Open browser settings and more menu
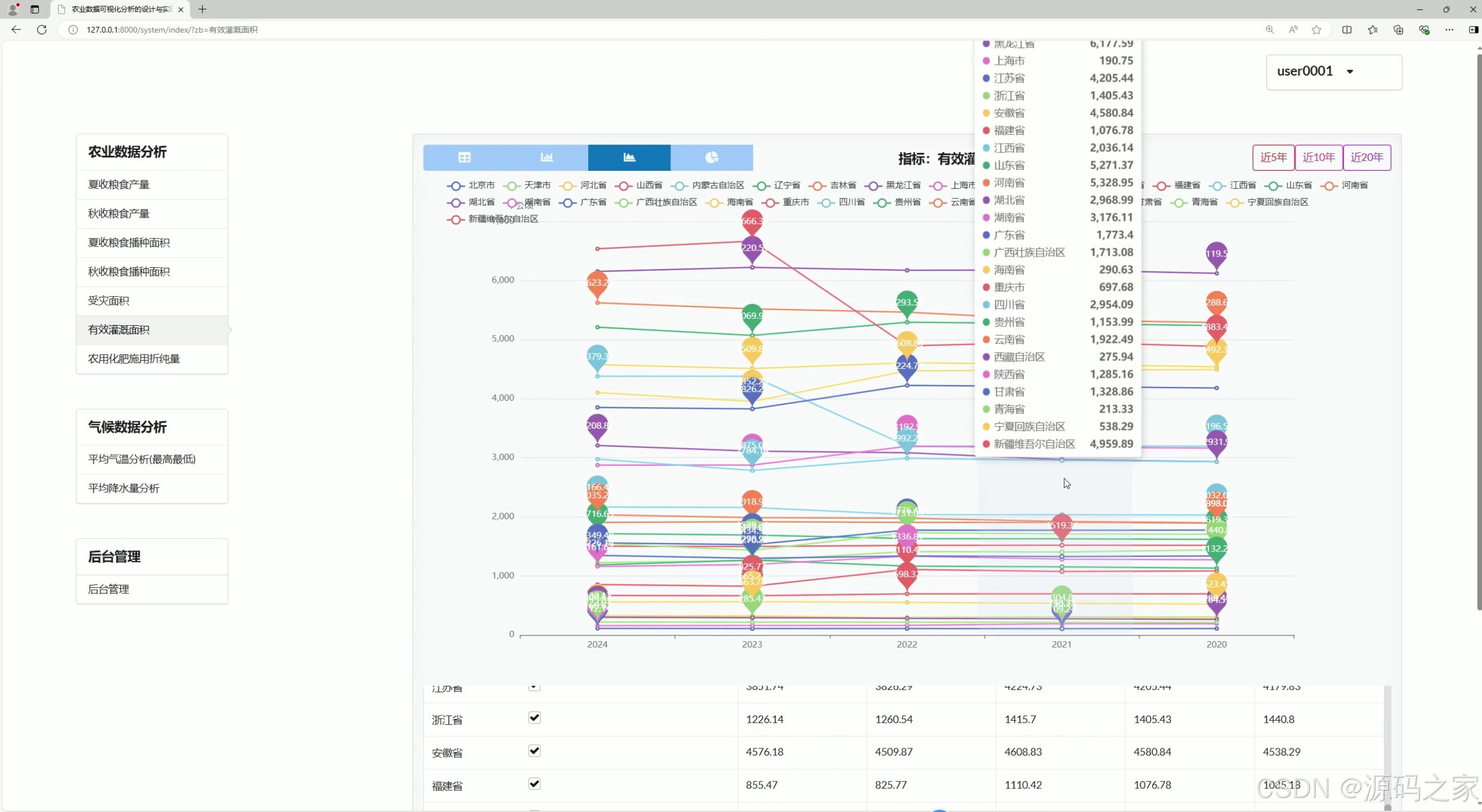This screenshot has width=1482, height=812. (x=1449, y=30)
